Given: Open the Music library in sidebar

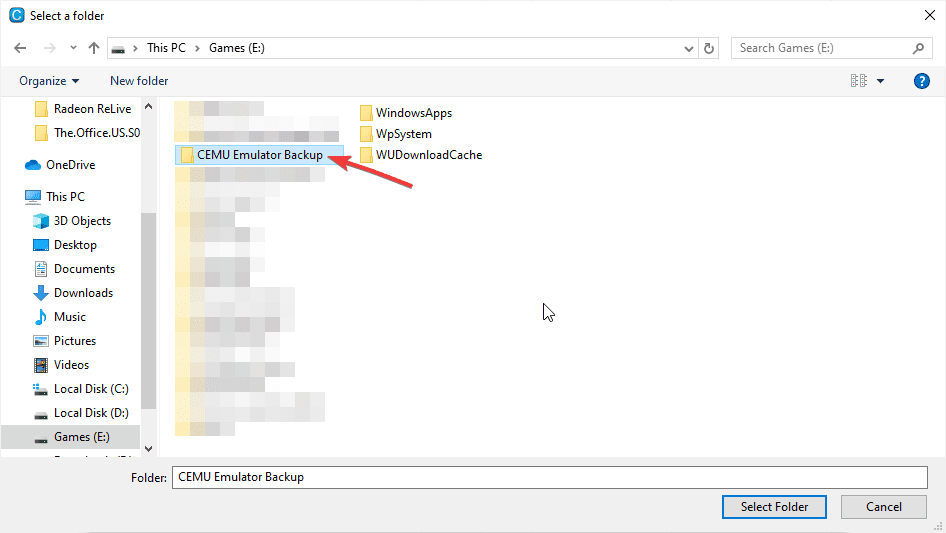Looking at the screenshot, I should [x=69, y=317].
